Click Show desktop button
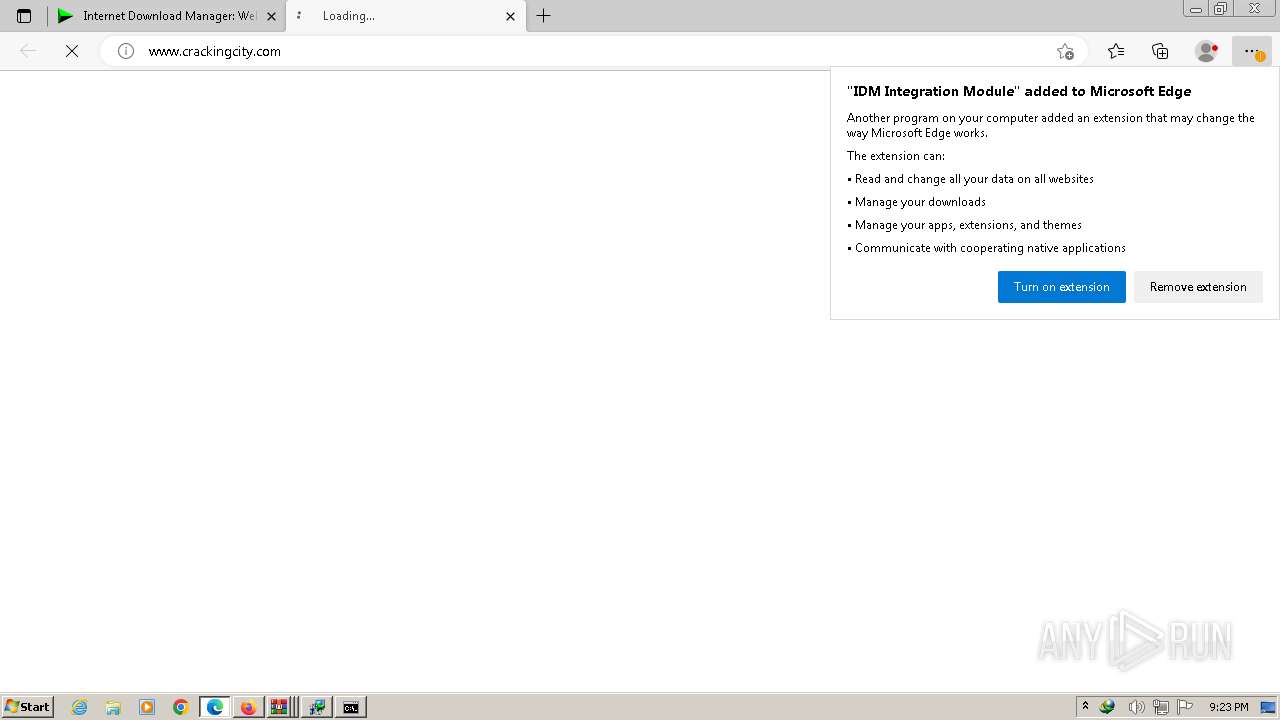 pyautogui.click(x=1268, y=707)
